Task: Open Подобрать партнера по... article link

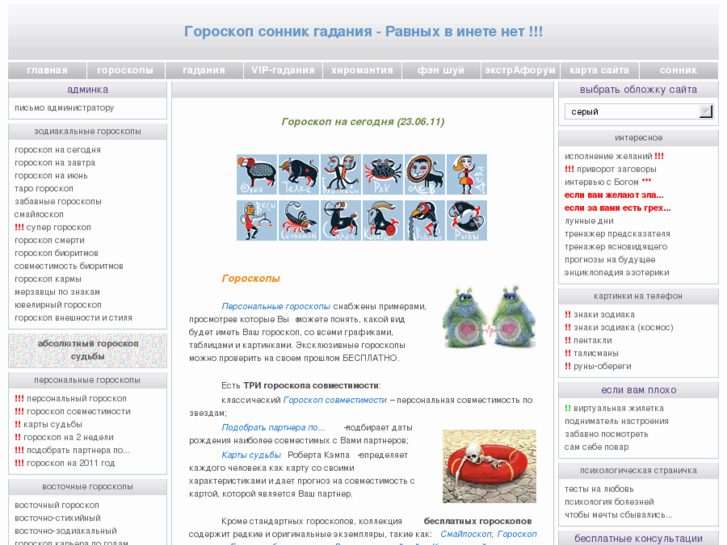Action: (273, 428)
